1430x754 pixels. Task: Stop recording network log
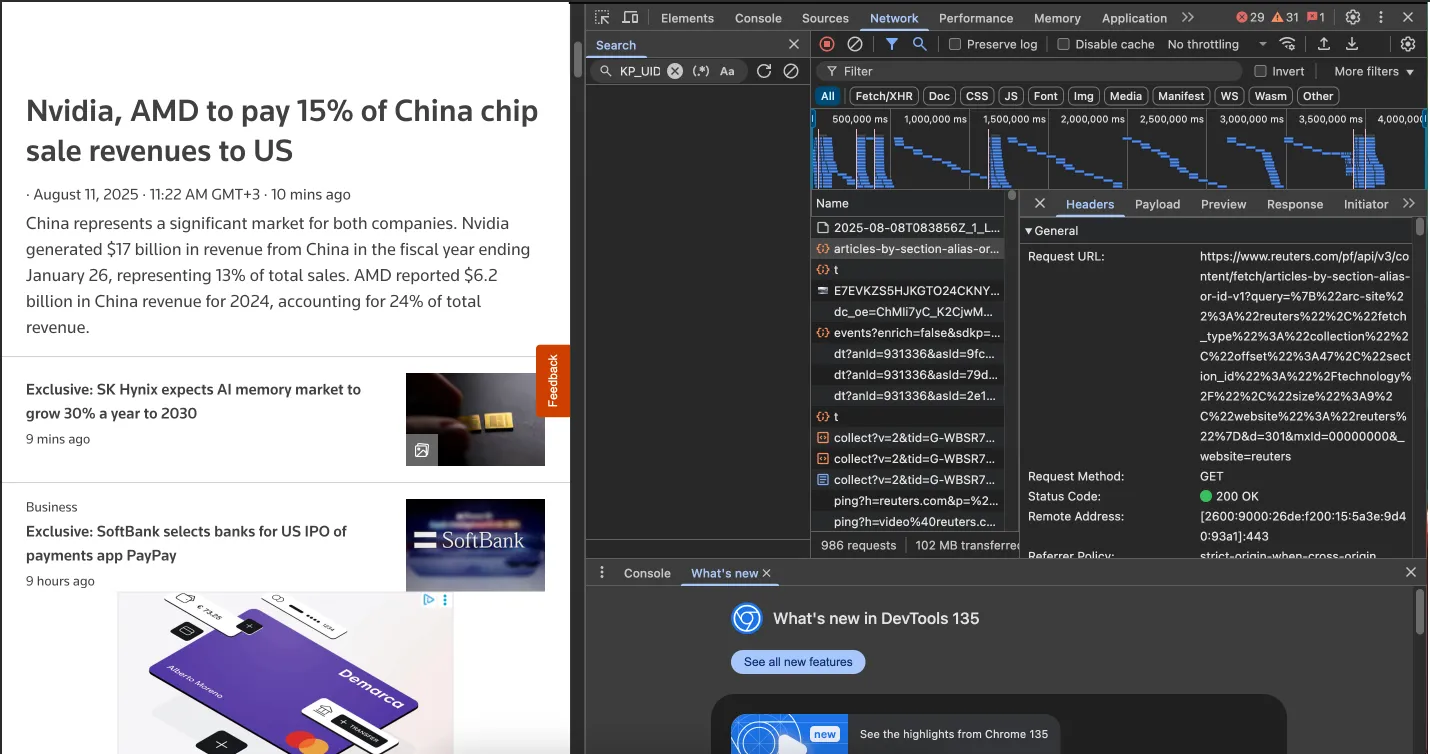pyautogui.click(x=827, y=44)
